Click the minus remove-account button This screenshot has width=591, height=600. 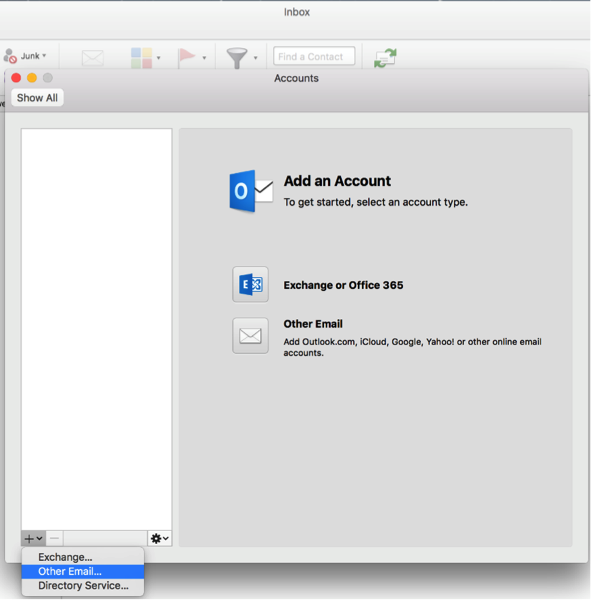[54, 538]
